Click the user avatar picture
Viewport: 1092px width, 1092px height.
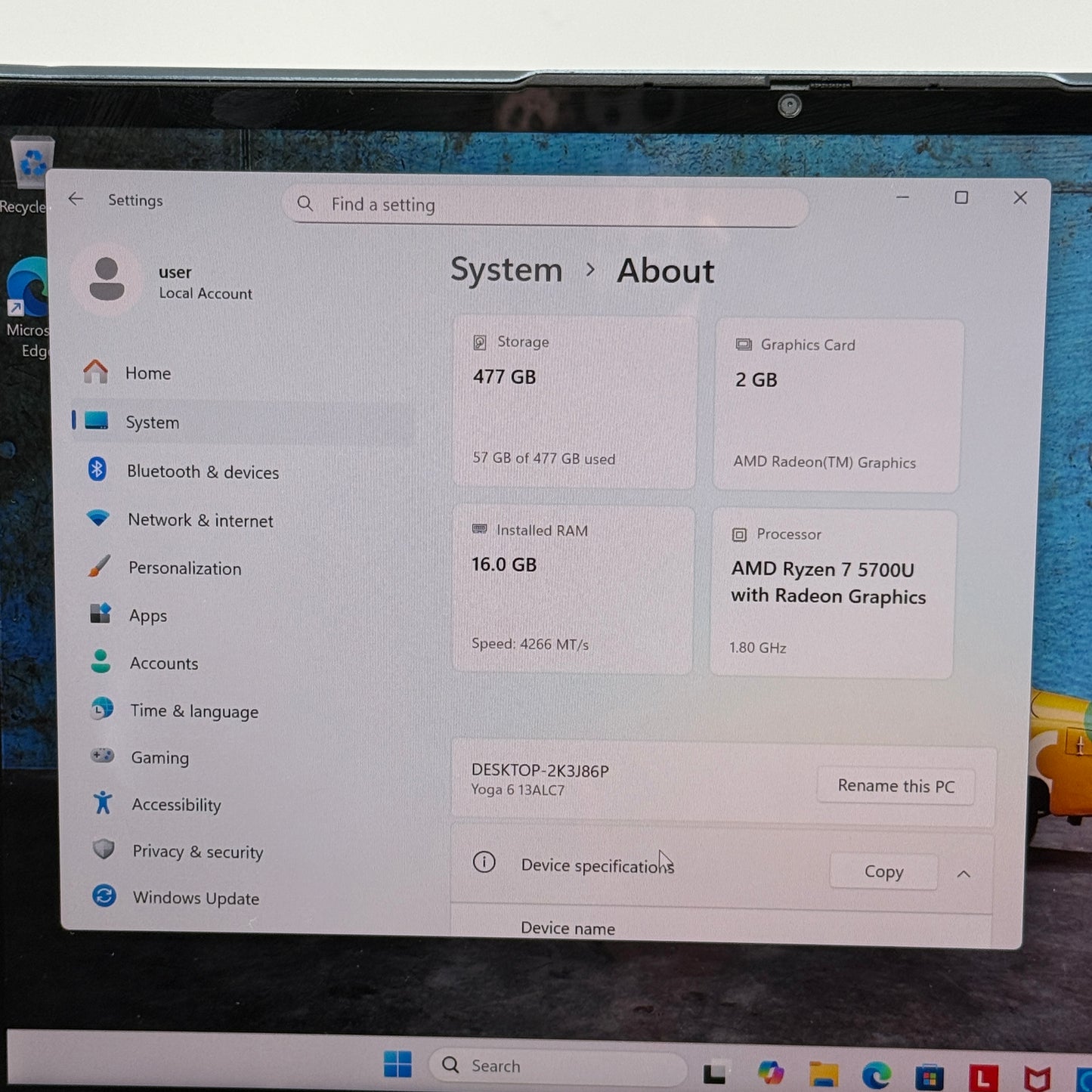coord(107,279)
